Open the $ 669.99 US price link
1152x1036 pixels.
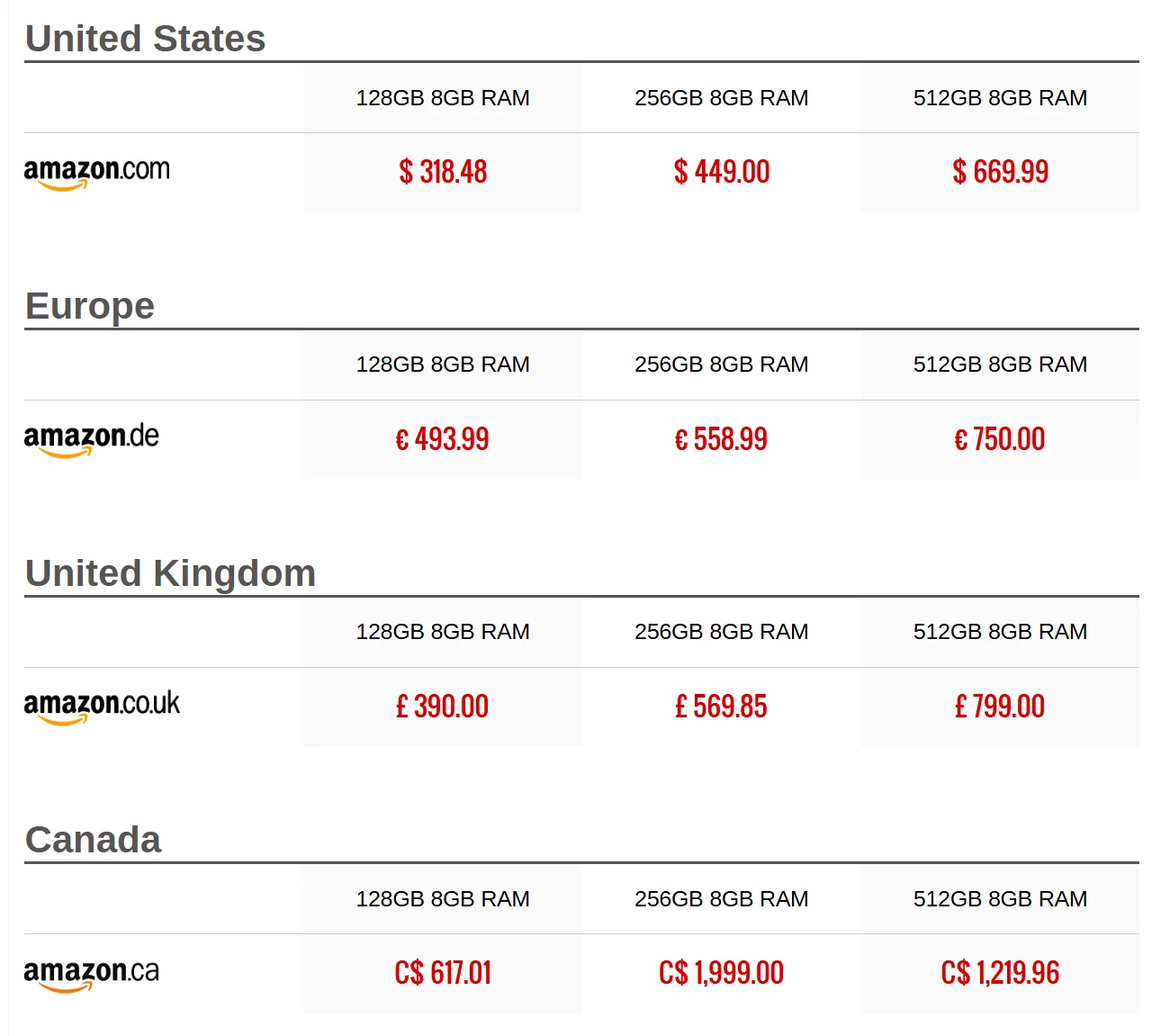[x=1000, y=172]
